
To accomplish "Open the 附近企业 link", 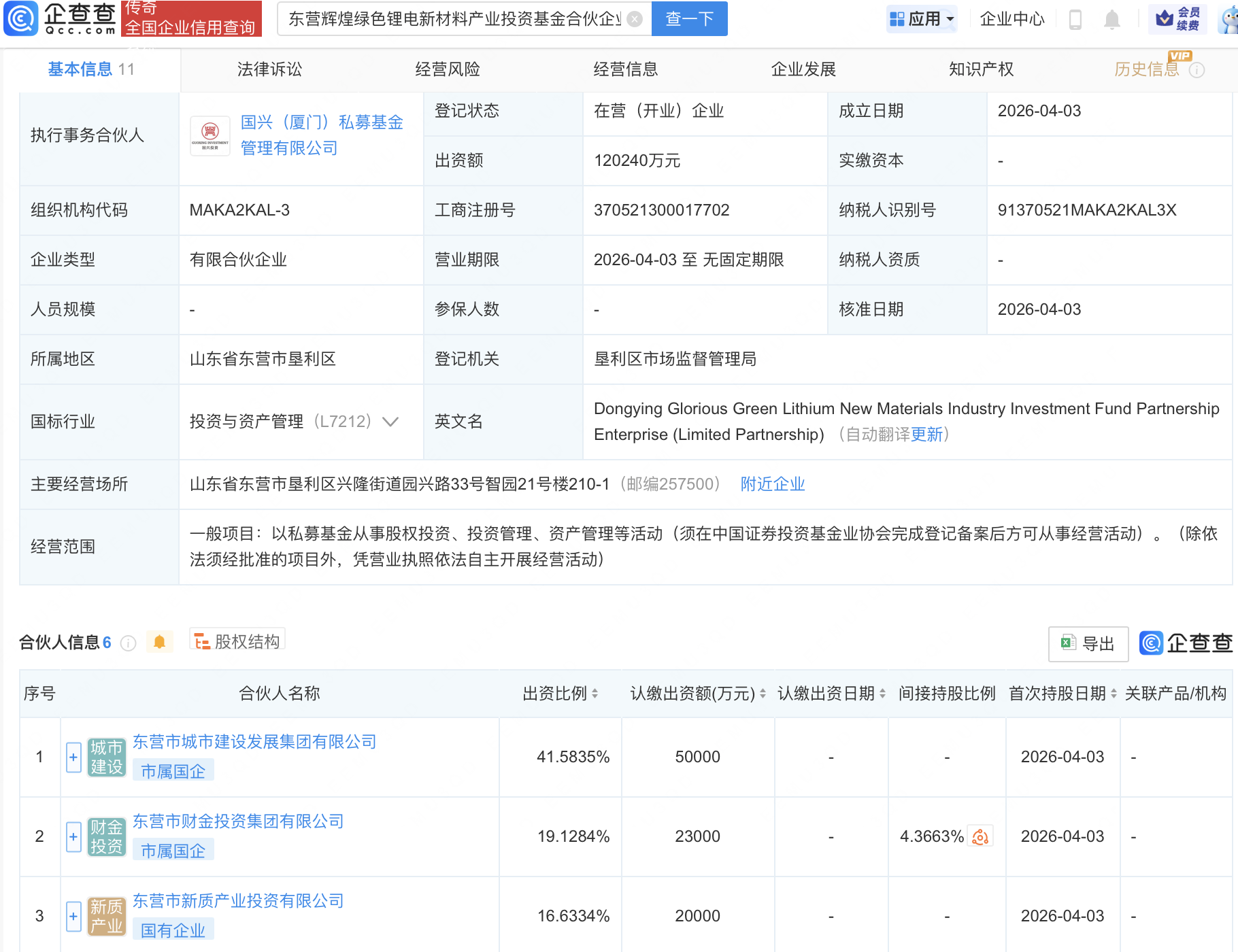I will [x=772, y=484].
